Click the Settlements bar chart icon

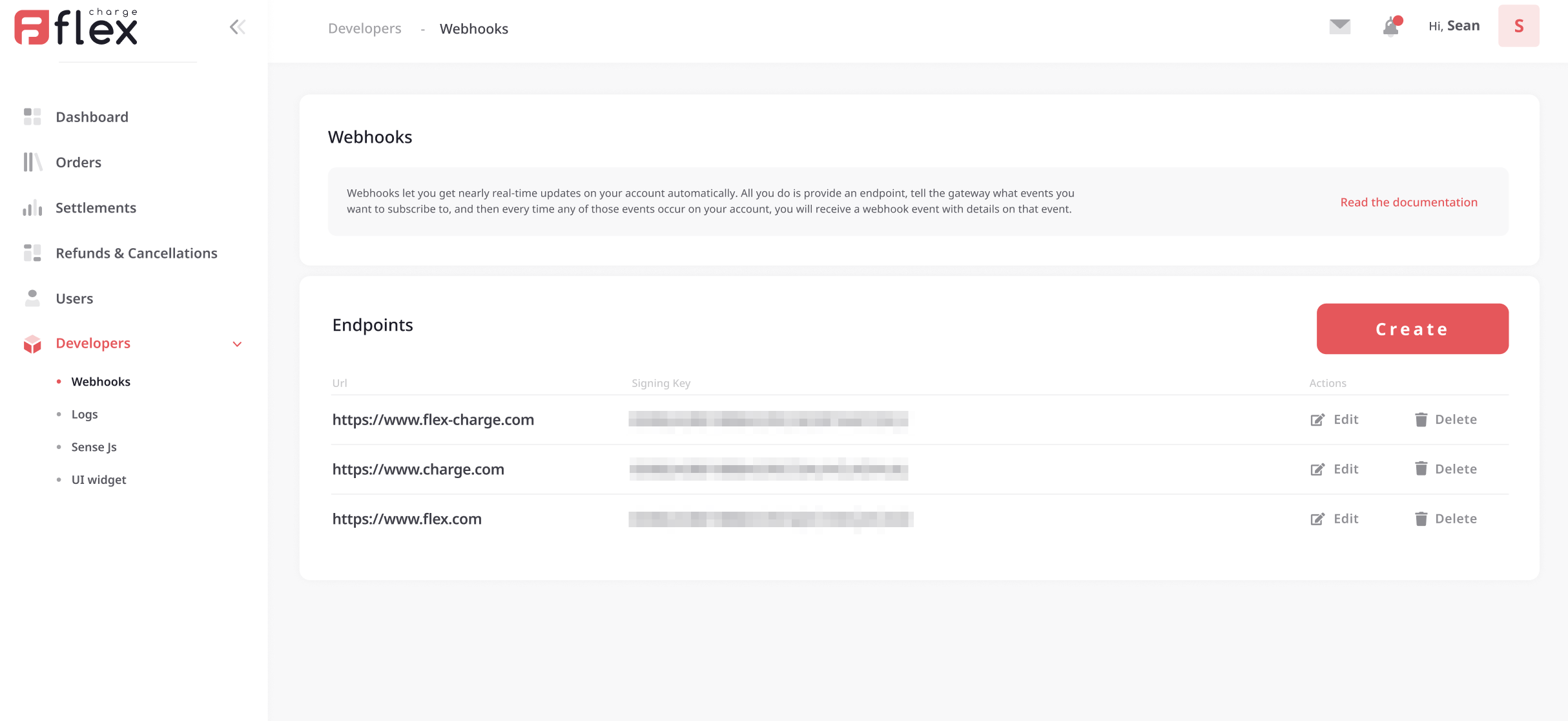pyautogui.click(x=32, y=208)
